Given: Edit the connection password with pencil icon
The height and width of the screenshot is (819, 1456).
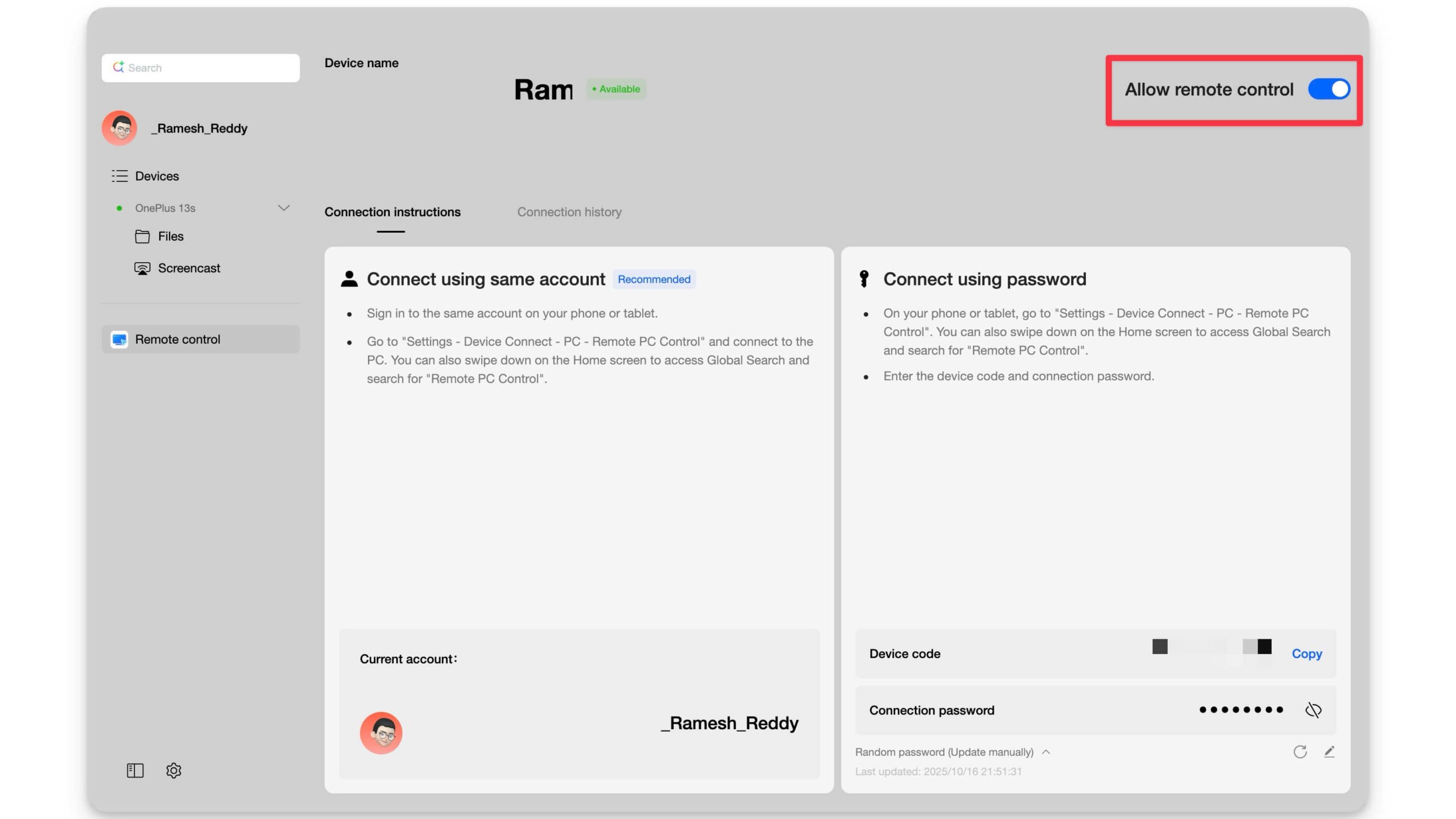Looking at the screenshot, I should pyautogui.click(x=1329, y=752).
